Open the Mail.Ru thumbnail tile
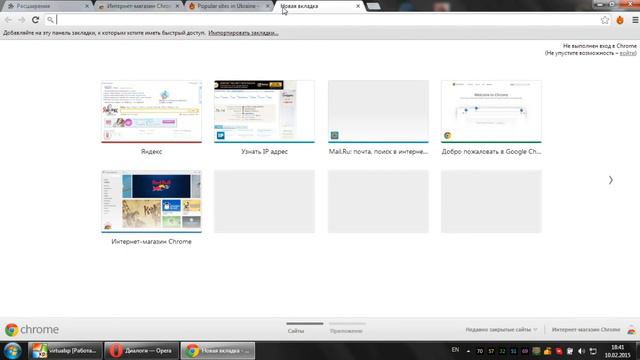Viewport: 640px width, 360px height. tap(378, 111)
